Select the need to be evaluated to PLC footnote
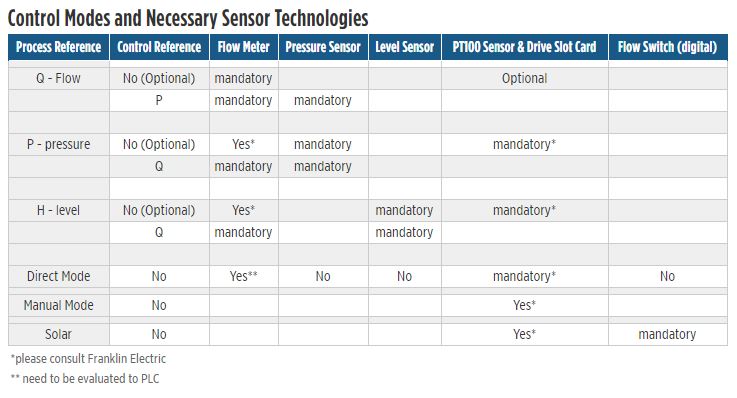Viewport: 737px width, 398px height. pos(85,379)
